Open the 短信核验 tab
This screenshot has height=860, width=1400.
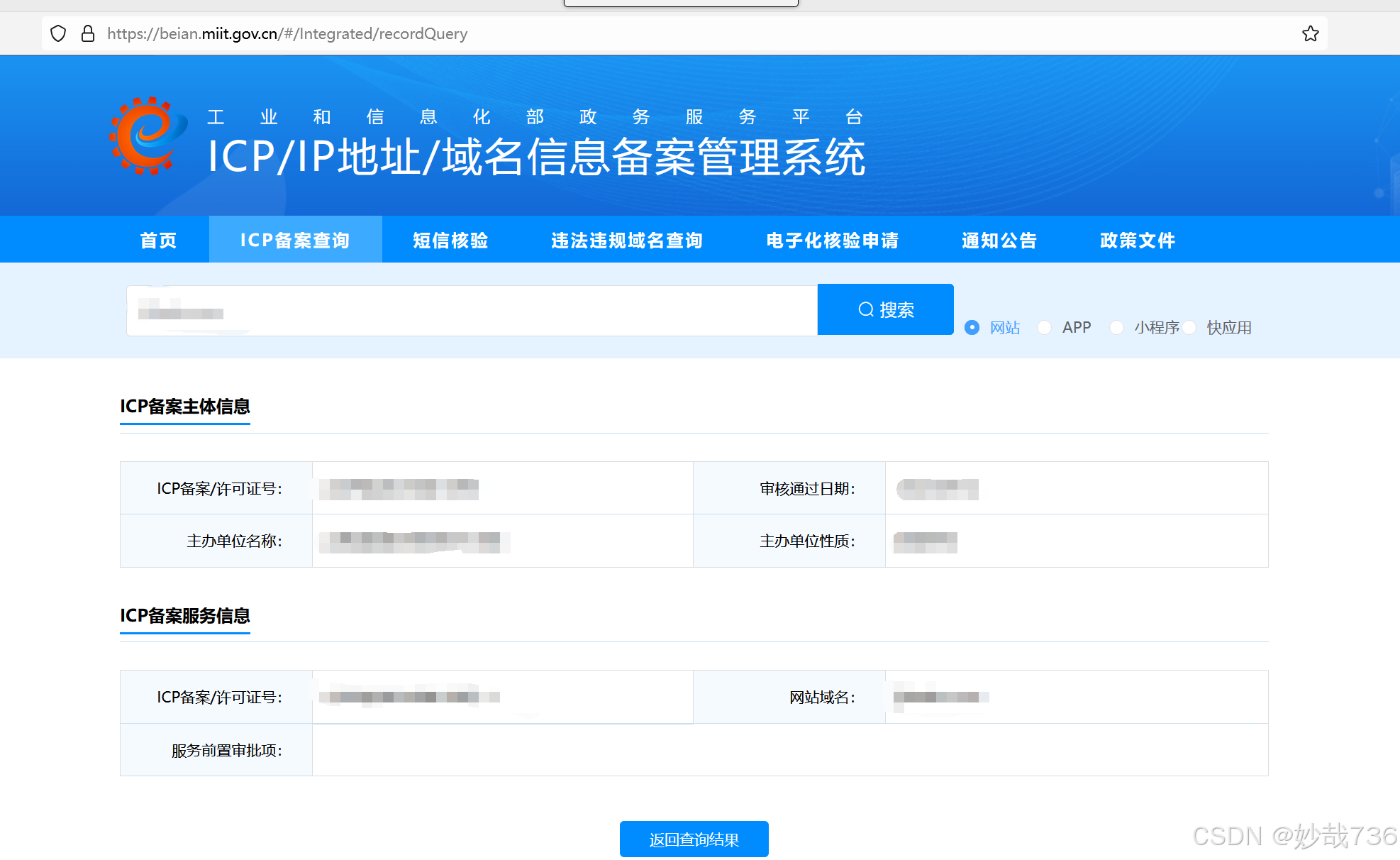point(450,240)
